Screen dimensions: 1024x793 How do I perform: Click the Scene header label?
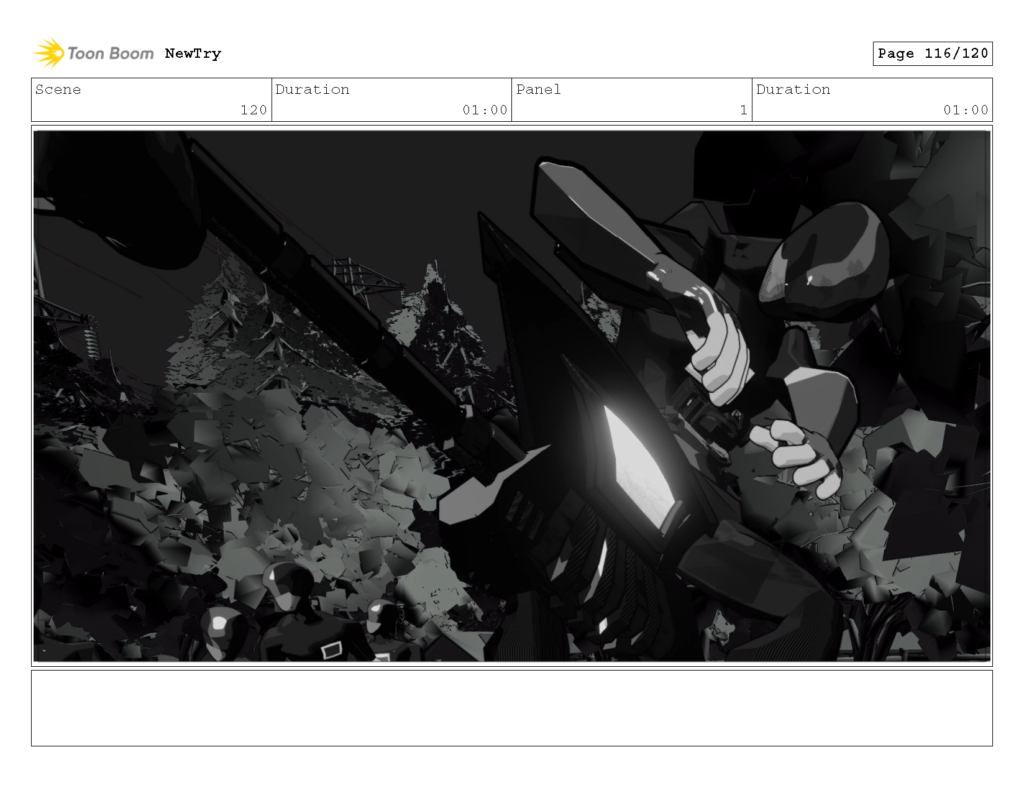point(57,89)
